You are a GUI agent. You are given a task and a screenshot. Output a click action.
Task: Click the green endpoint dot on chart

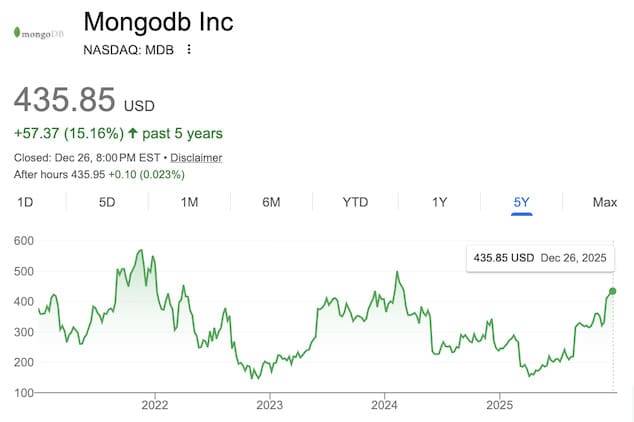(613, 291)
